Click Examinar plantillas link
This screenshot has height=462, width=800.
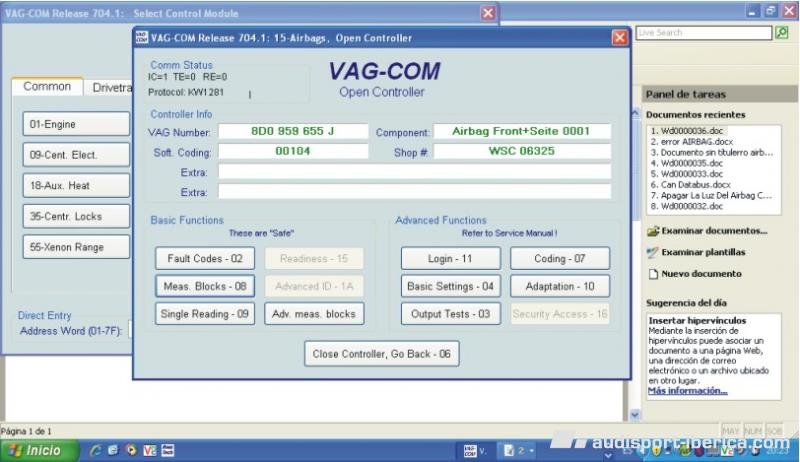tap(703, 252)
